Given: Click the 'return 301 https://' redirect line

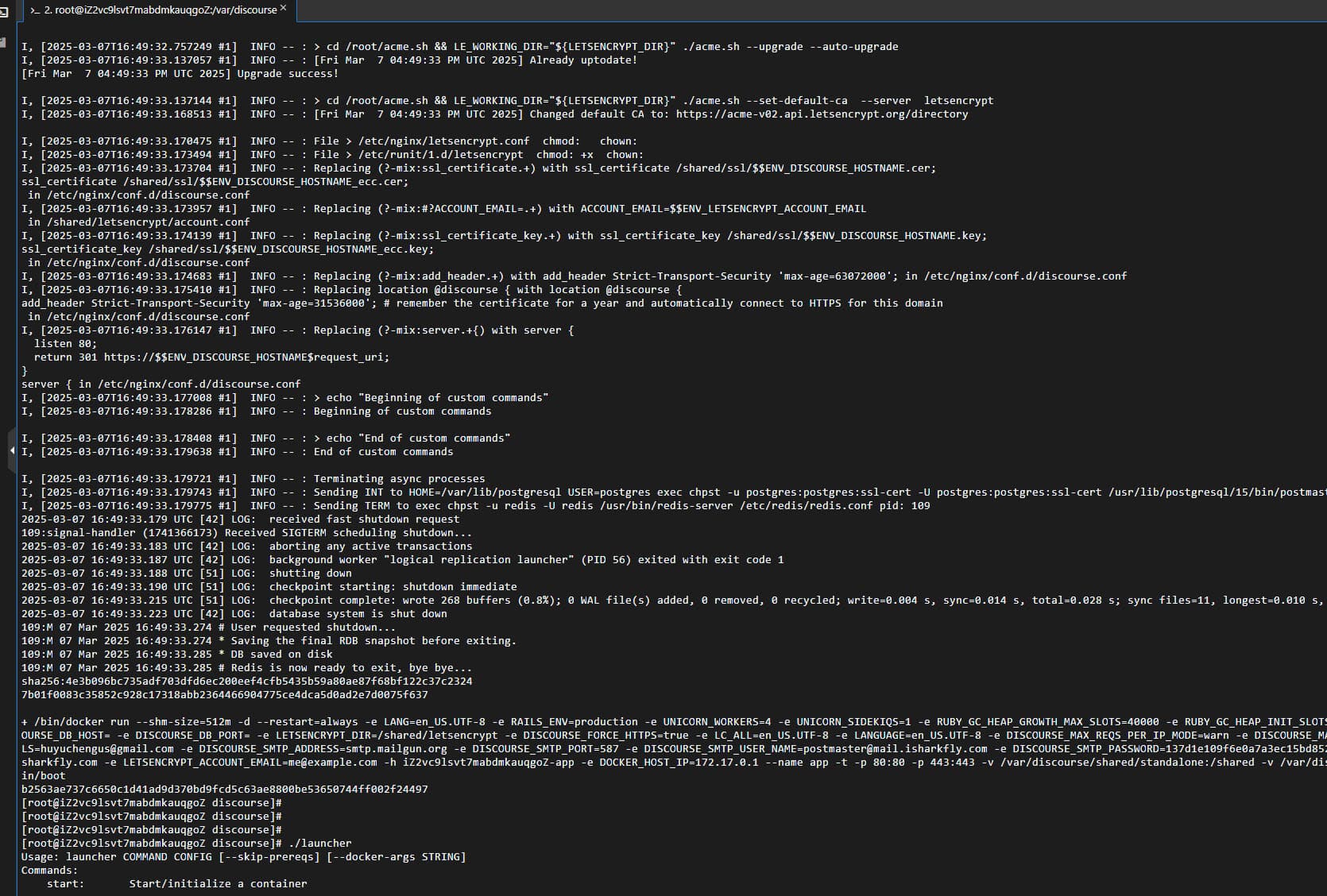Looking at the screenshot, I should pos(211,357).
